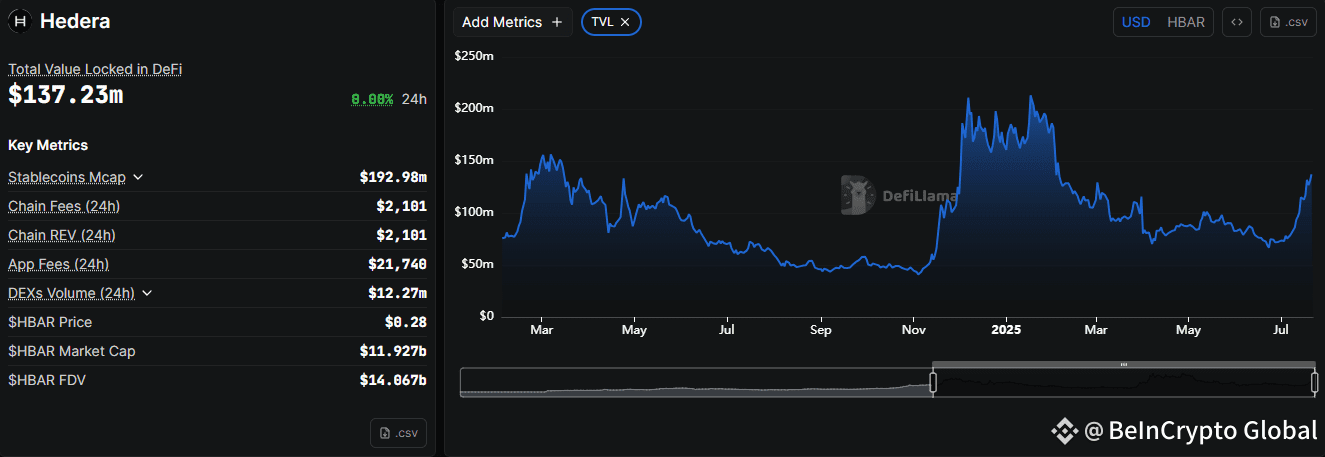1325x457 pixels.
Task: Download key metrics with bottom .csv button
Action: [398, 433]
